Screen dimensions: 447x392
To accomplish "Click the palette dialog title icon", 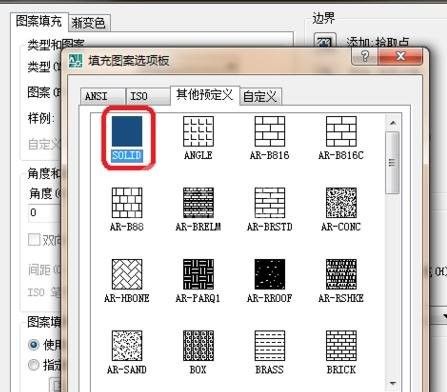I will tap(75, 61).
